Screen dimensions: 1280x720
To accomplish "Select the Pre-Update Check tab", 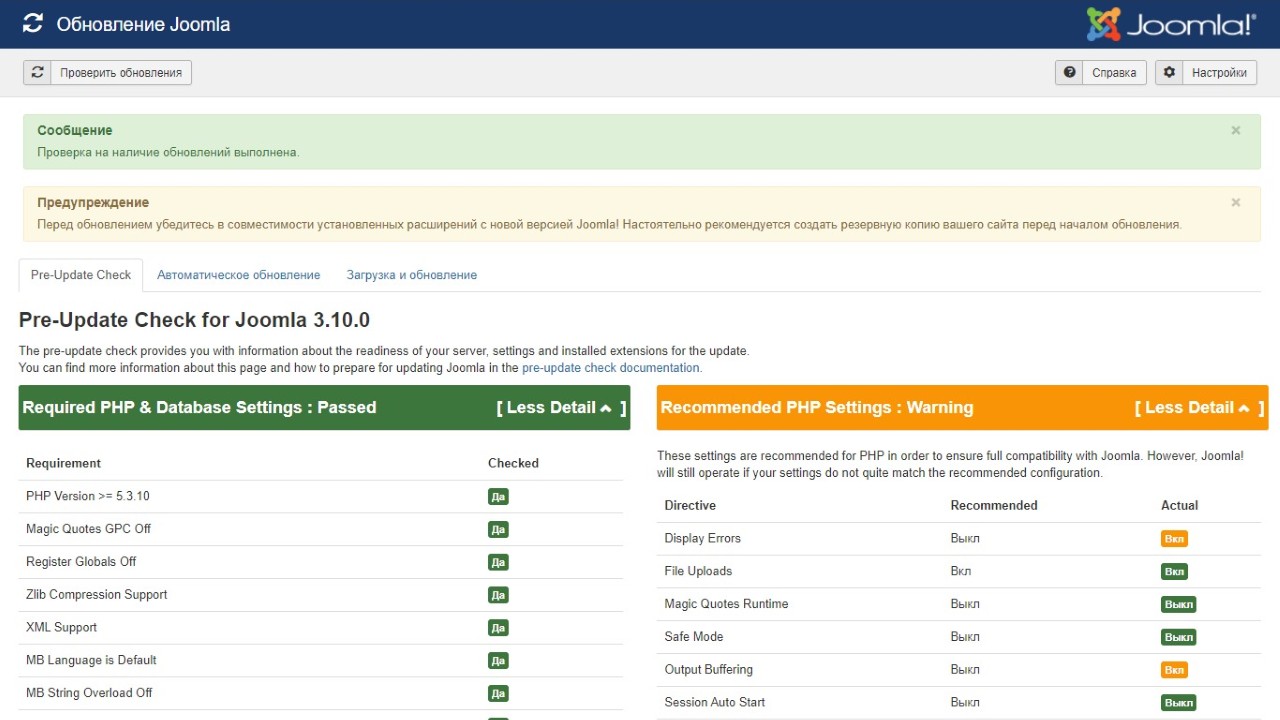I will pyautogui.click(x=81, y=275).
